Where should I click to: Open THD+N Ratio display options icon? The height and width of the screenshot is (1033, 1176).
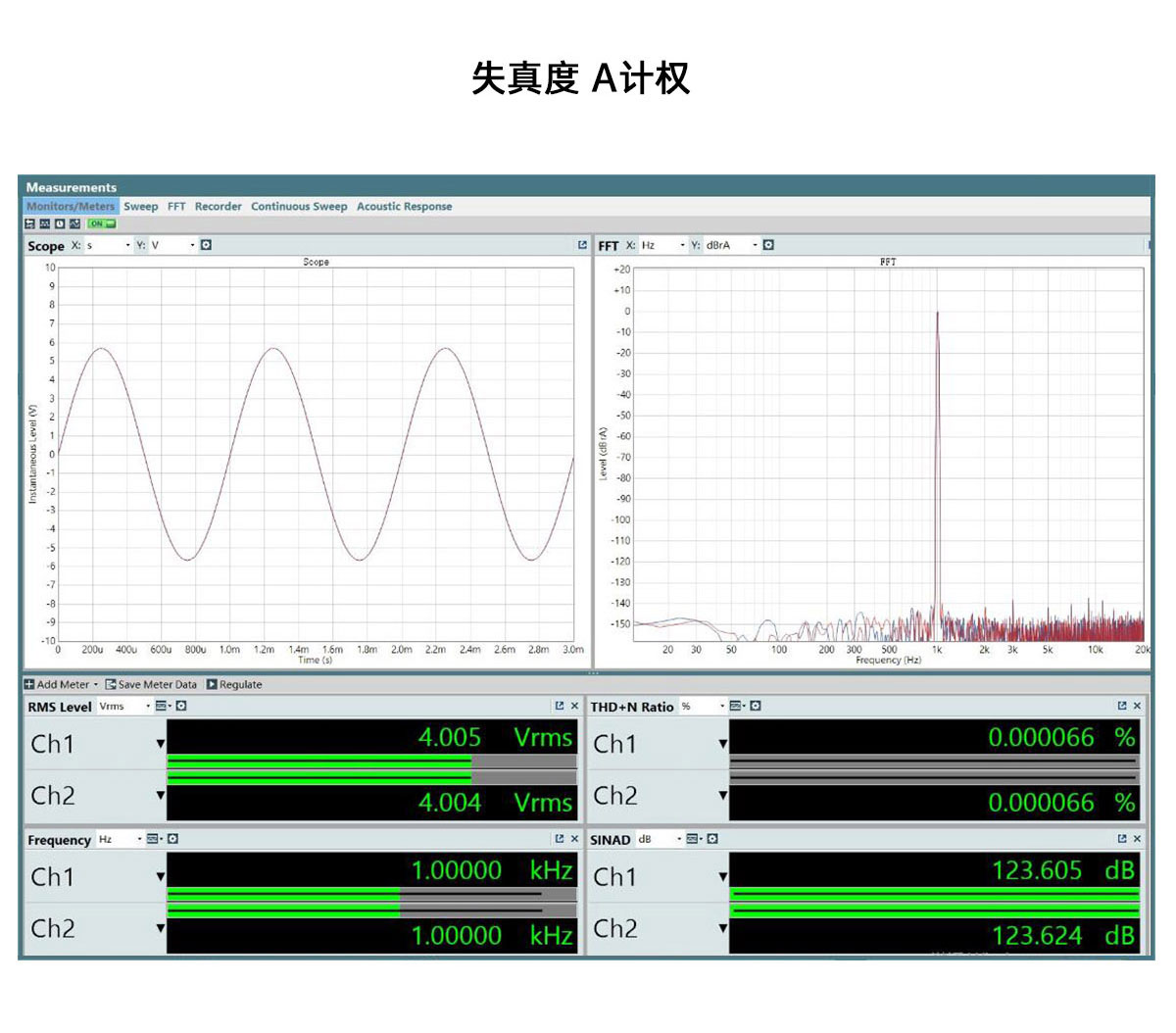[x=737, y=706]
